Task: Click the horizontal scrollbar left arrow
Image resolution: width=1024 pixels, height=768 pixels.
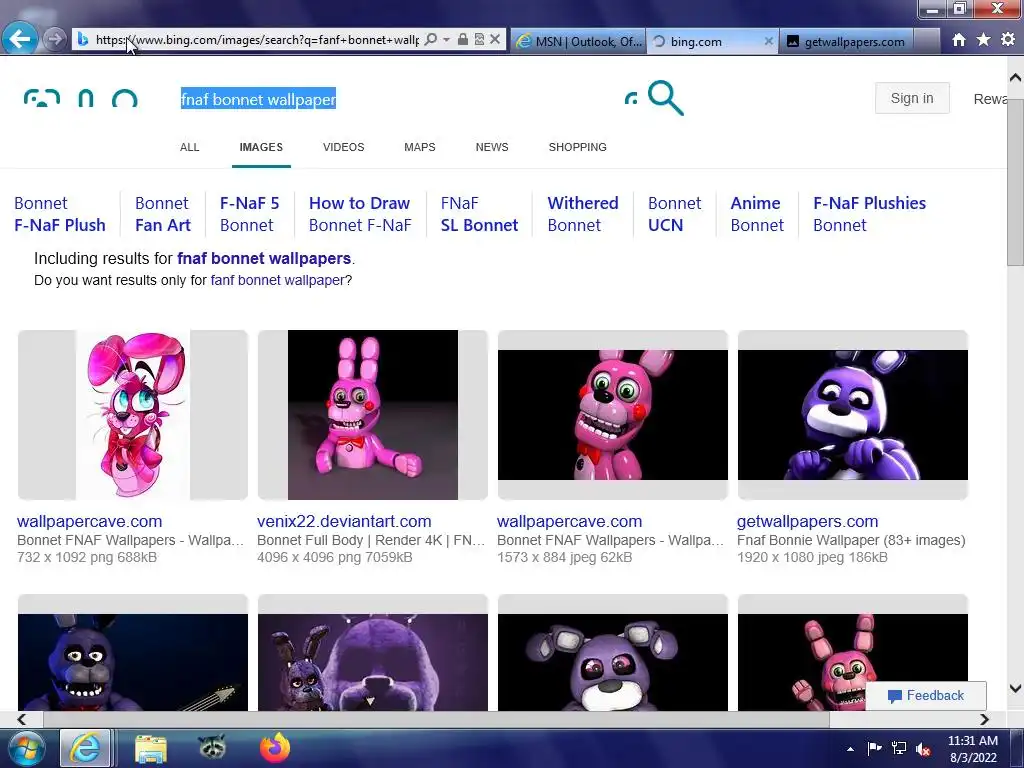Action: (x=22, y=719)
